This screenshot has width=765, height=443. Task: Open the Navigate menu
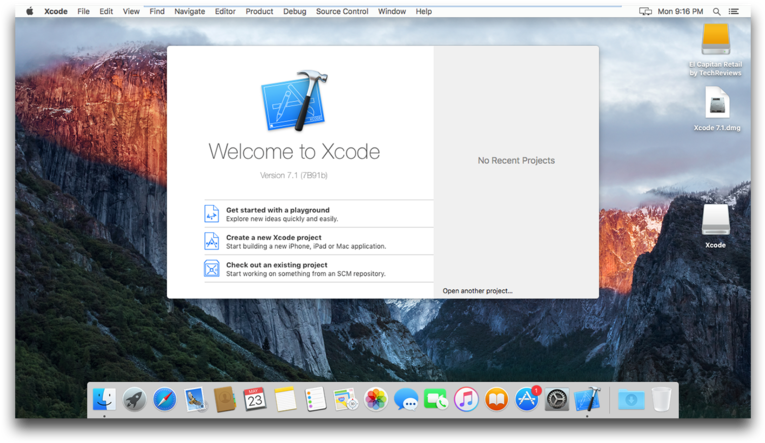(189, 11)
